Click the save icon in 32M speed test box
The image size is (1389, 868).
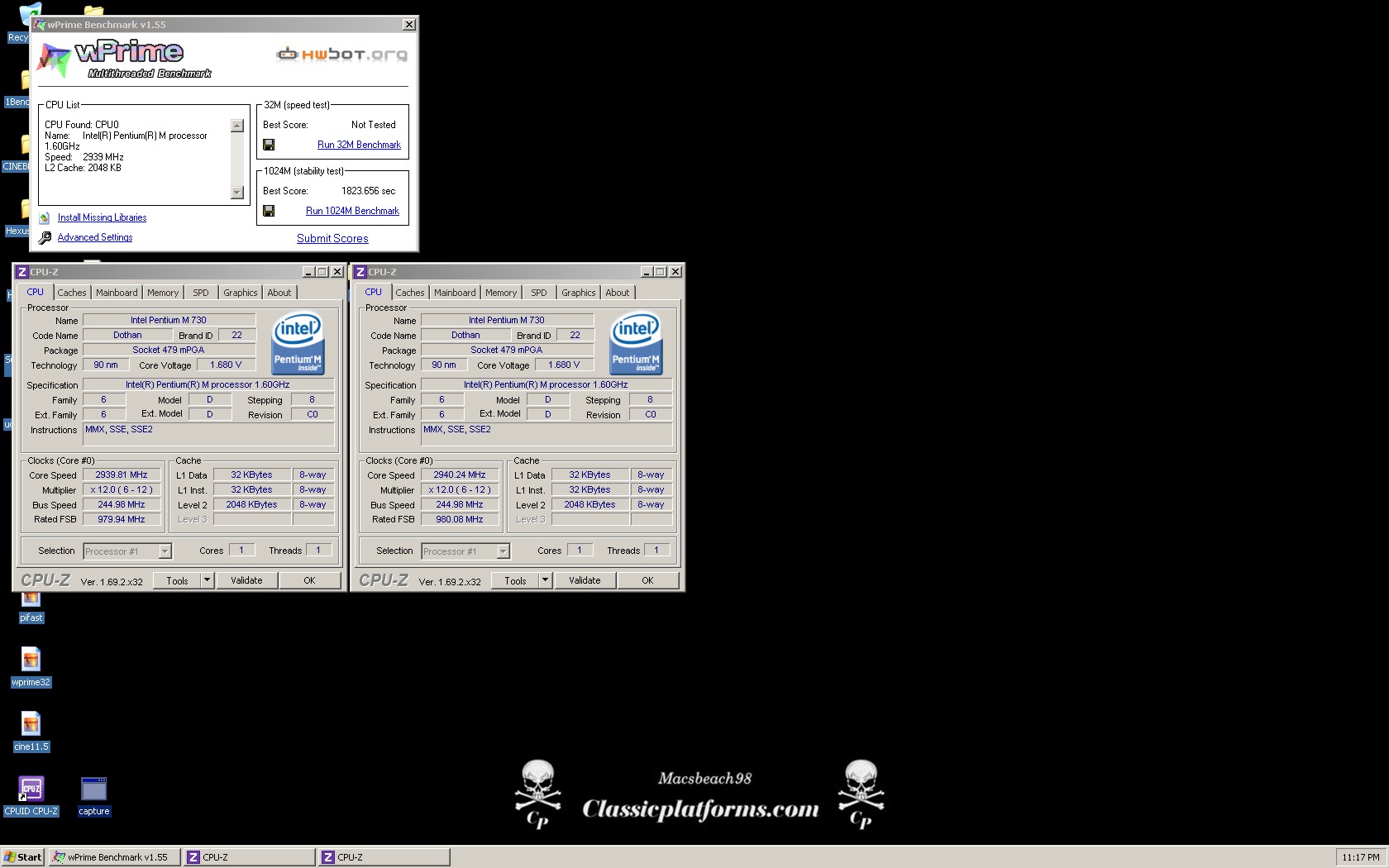[x=269, y=145]
